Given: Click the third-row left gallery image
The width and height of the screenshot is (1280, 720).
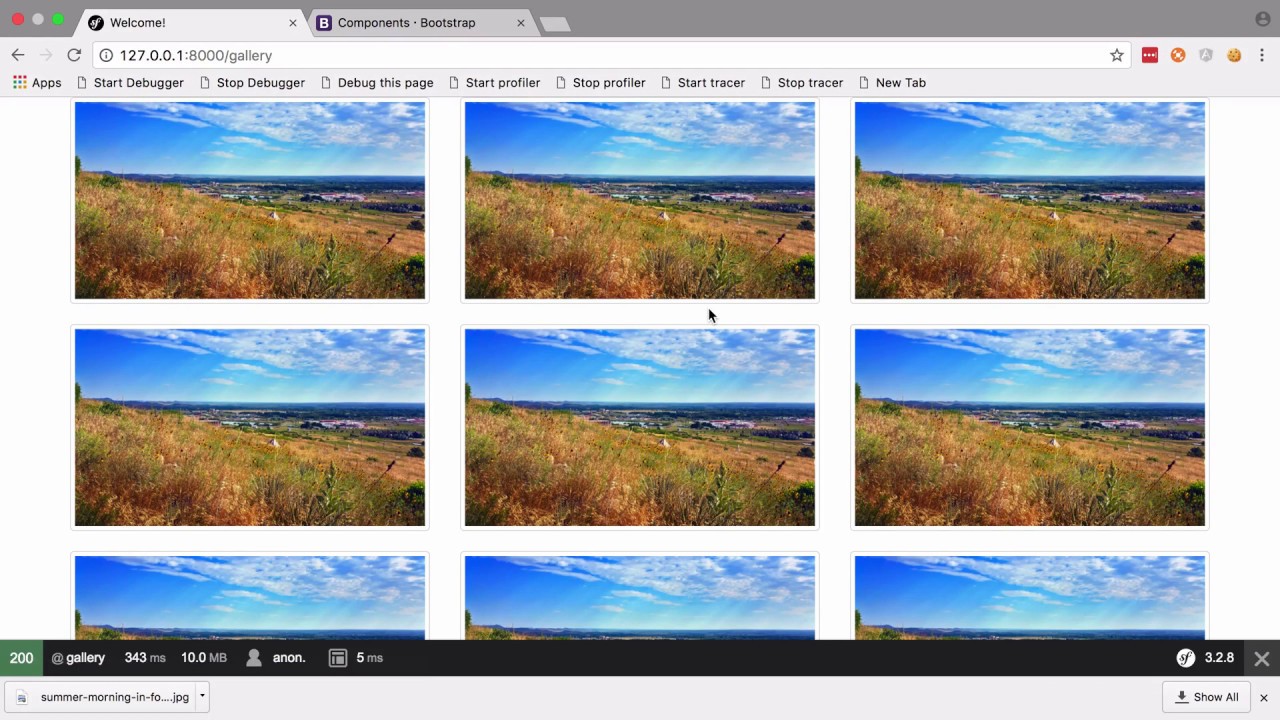Looking at the screenshot, I should click(x=250, y=596).
